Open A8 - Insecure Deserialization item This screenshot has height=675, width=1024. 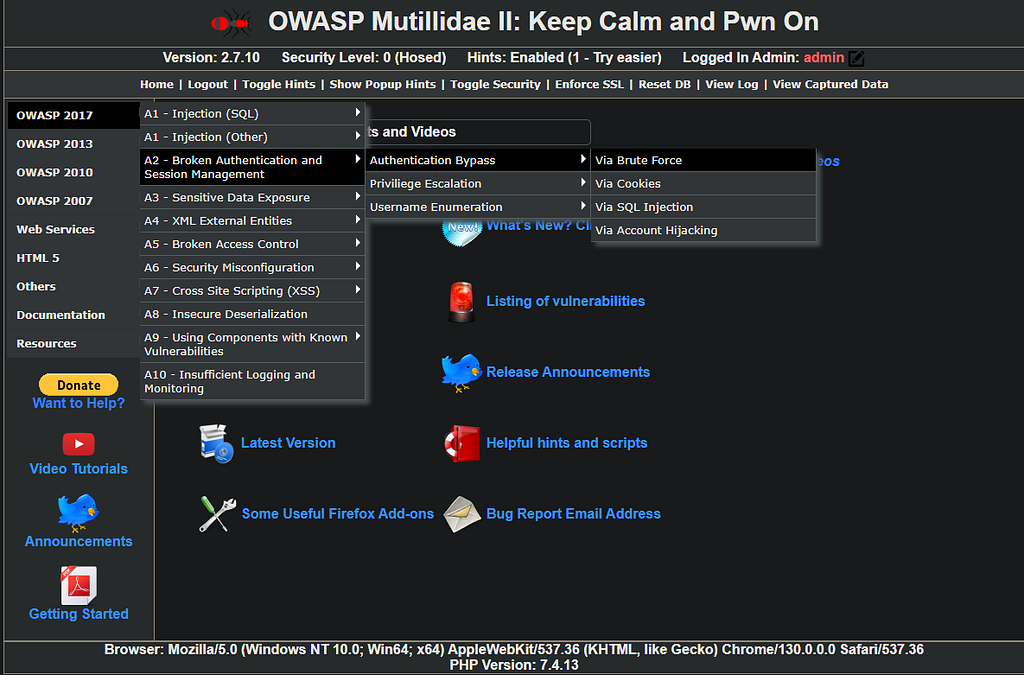point(252,314)
